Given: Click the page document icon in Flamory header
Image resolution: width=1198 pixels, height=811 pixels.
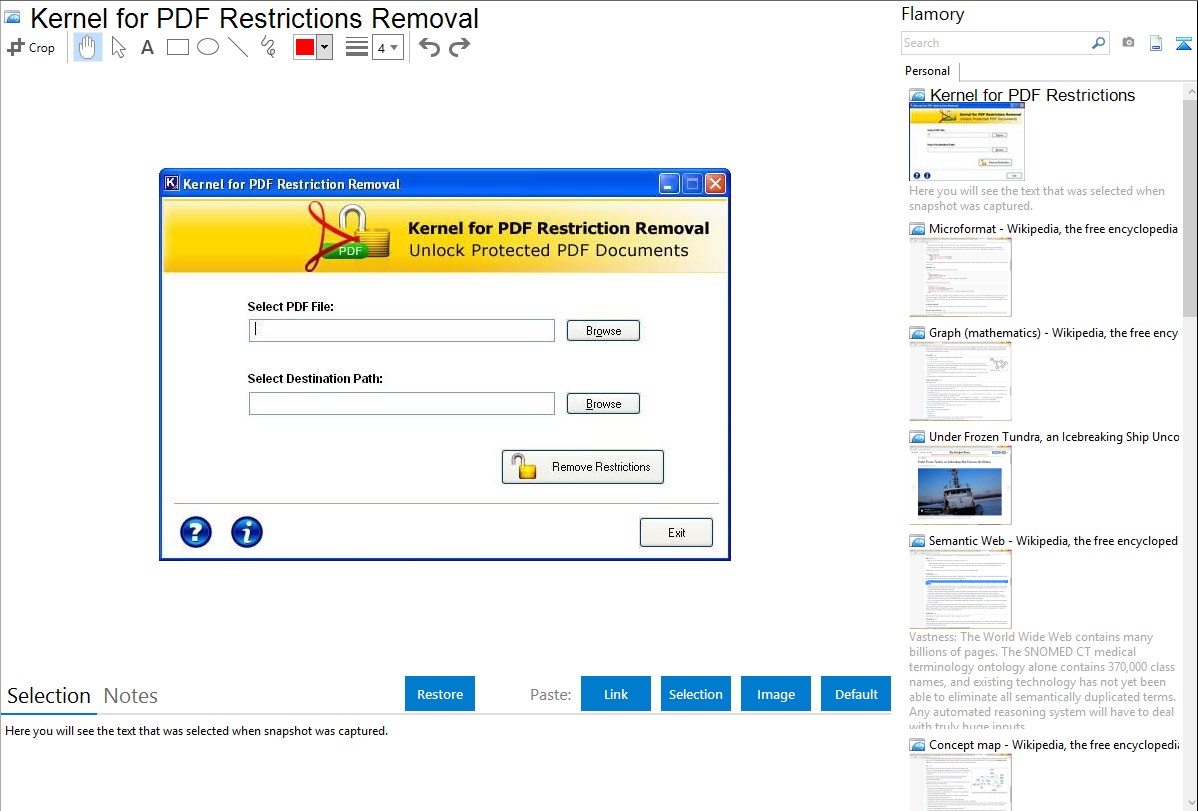Looking at the screenshot, I should [x=1156, y=43].
